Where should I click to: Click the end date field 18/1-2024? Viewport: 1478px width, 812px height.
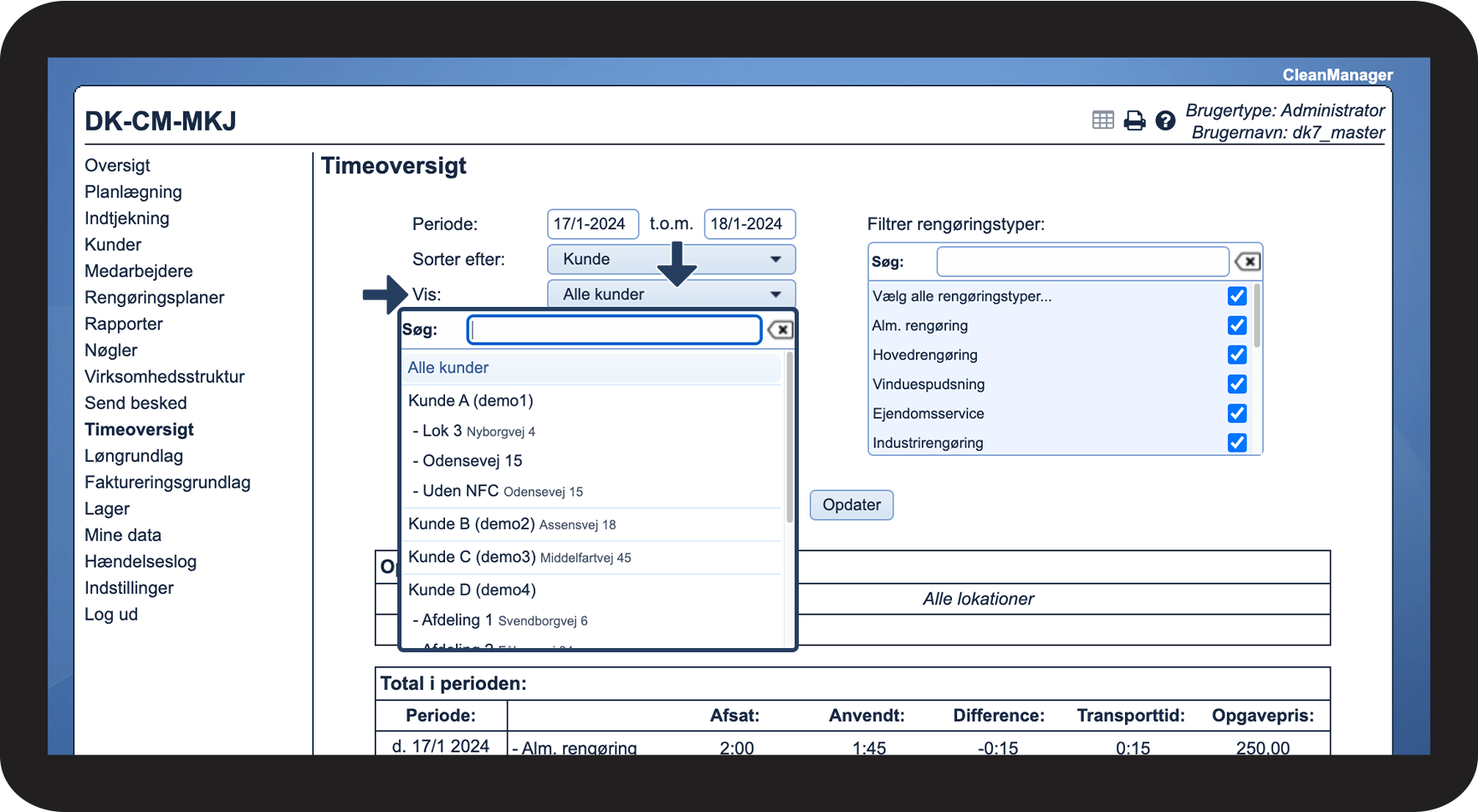749,224
